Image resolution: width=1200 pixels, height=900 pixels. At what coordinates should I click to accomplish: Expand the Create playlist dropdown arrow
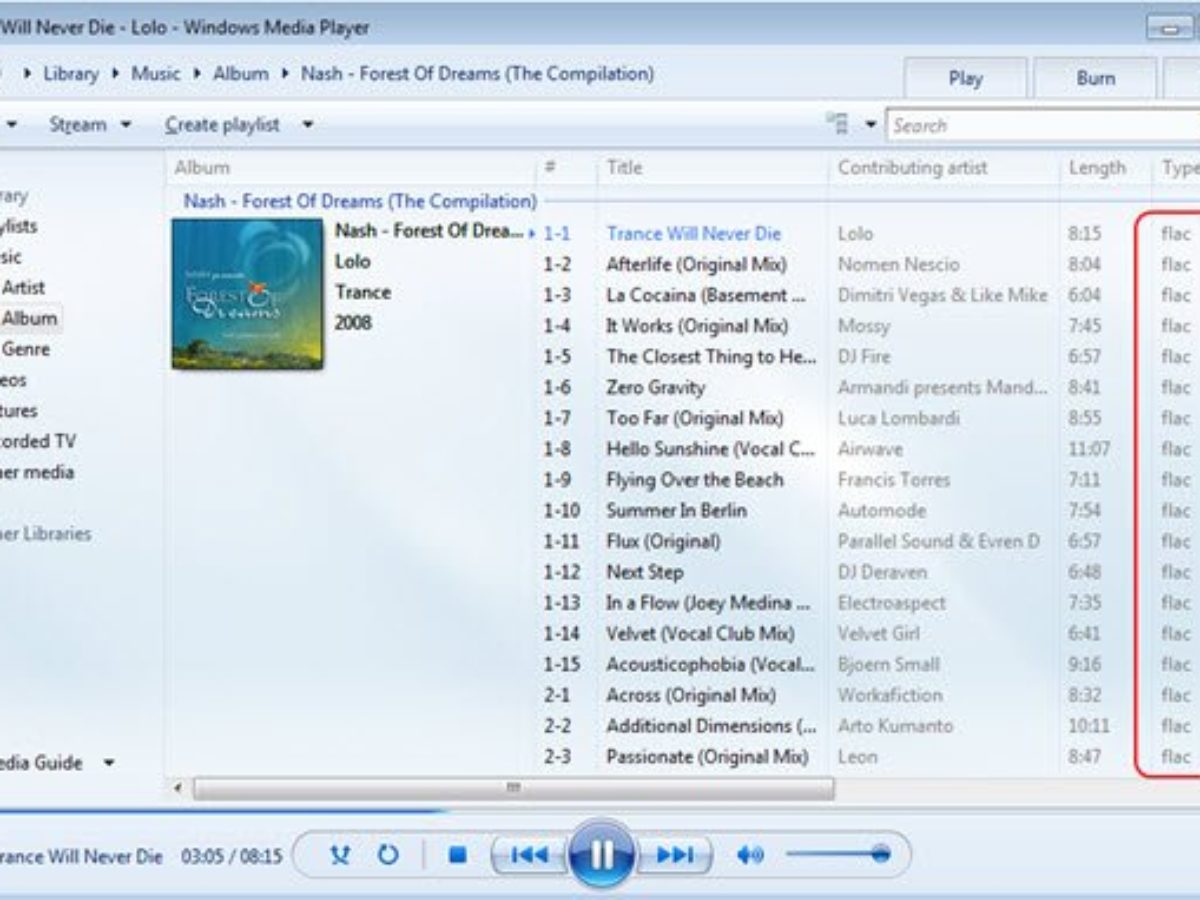pos(308,125)
